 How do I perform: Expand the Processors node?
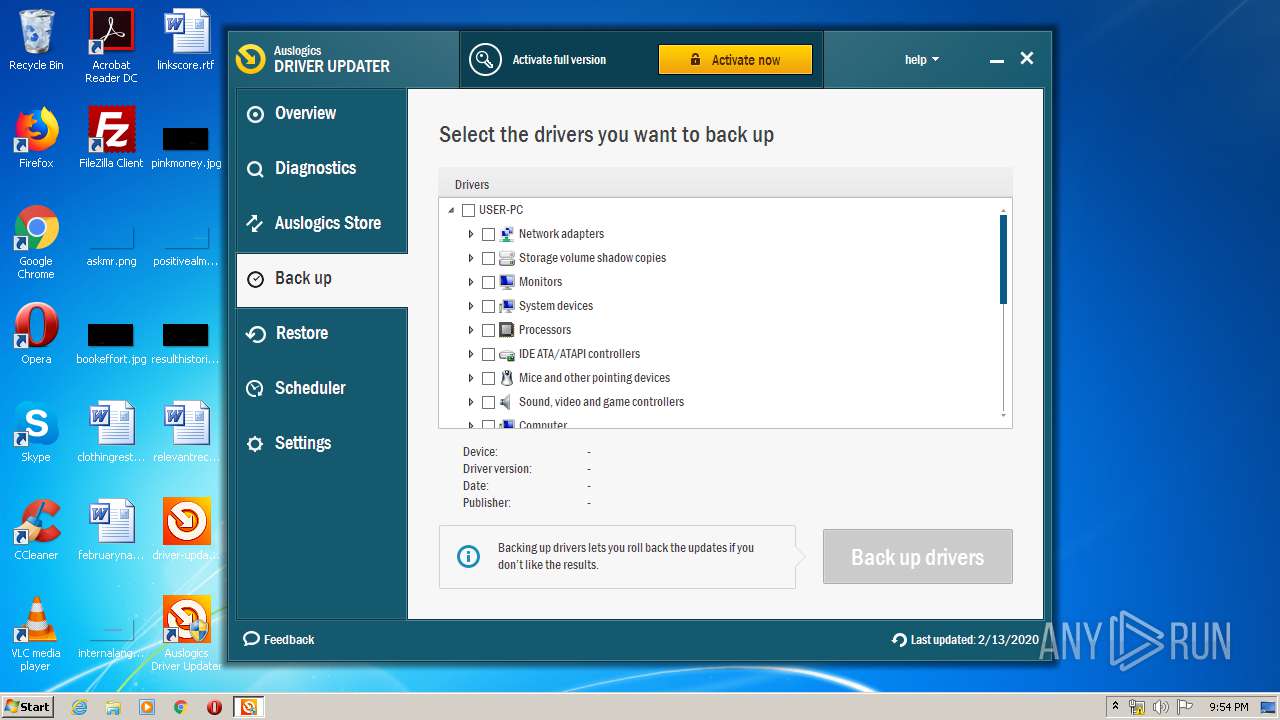[471, 330]
